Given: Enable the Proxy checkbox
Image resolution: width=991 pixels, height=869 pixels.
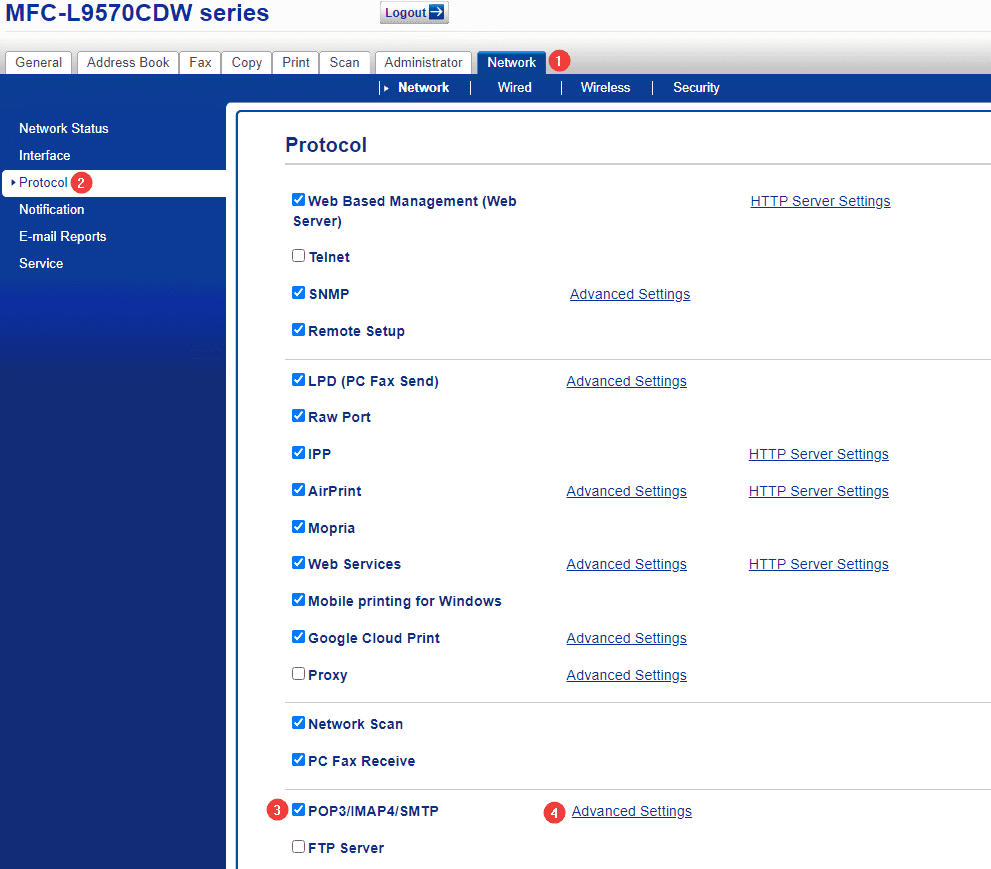Looking at the screenshot, I should pos(298,674).
